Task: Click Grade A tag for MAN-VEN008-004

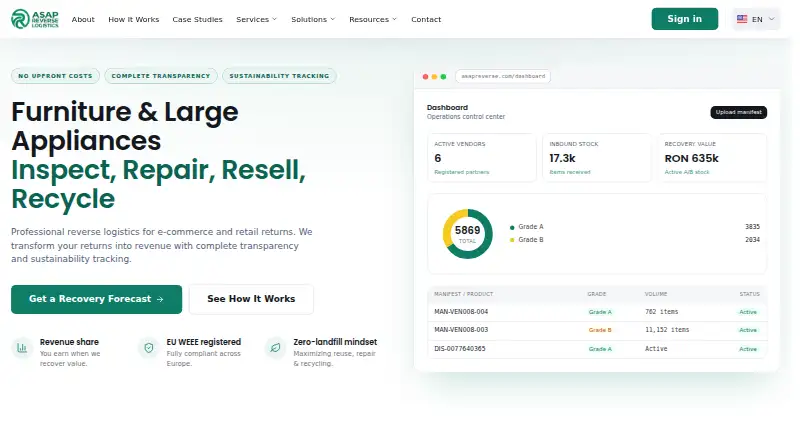Action: pyautogui.click(x=600, y=312)
